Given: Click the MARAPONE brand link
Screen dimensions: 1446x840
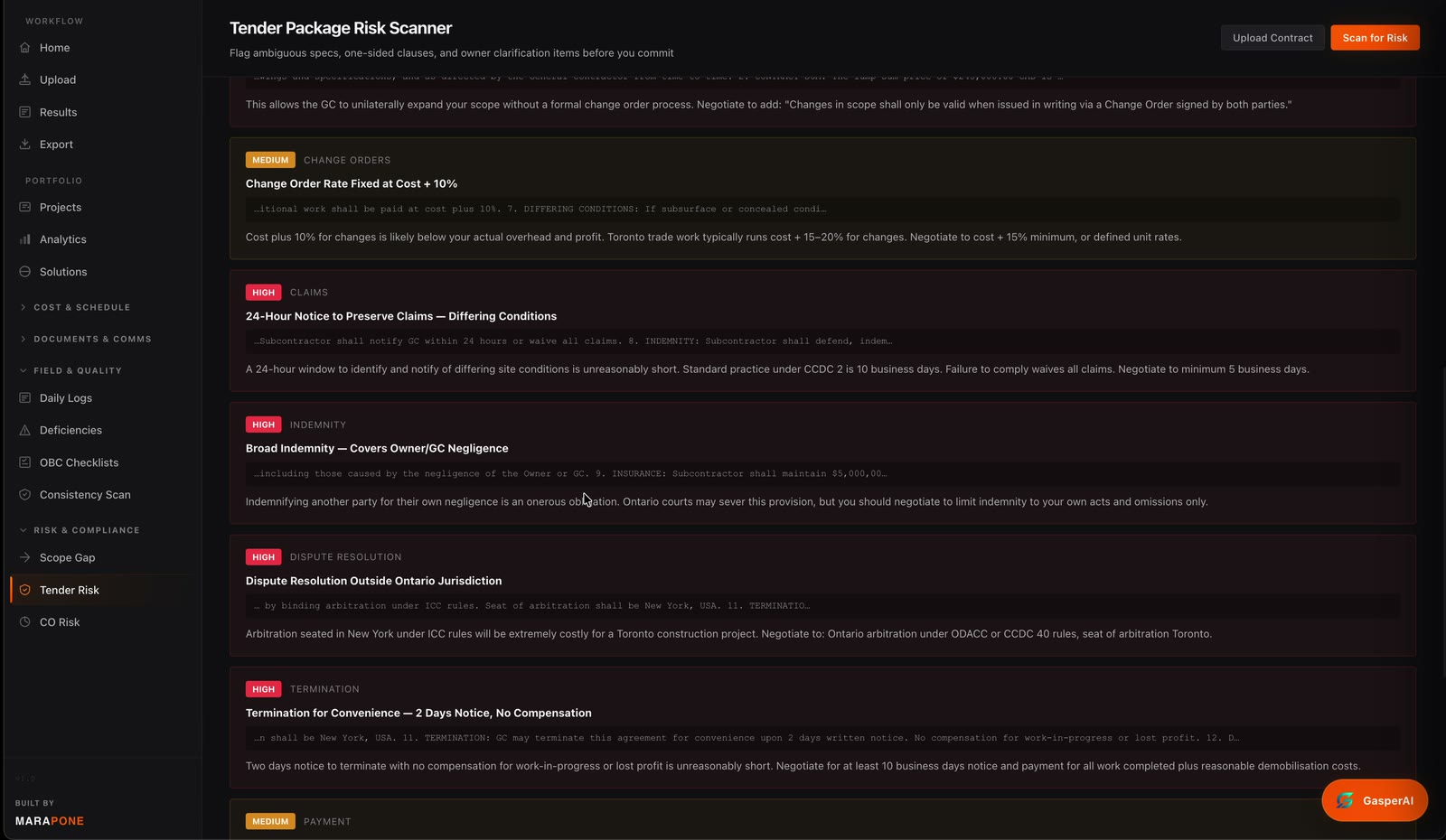Looking at the screenshot, I should pos(50,821).
